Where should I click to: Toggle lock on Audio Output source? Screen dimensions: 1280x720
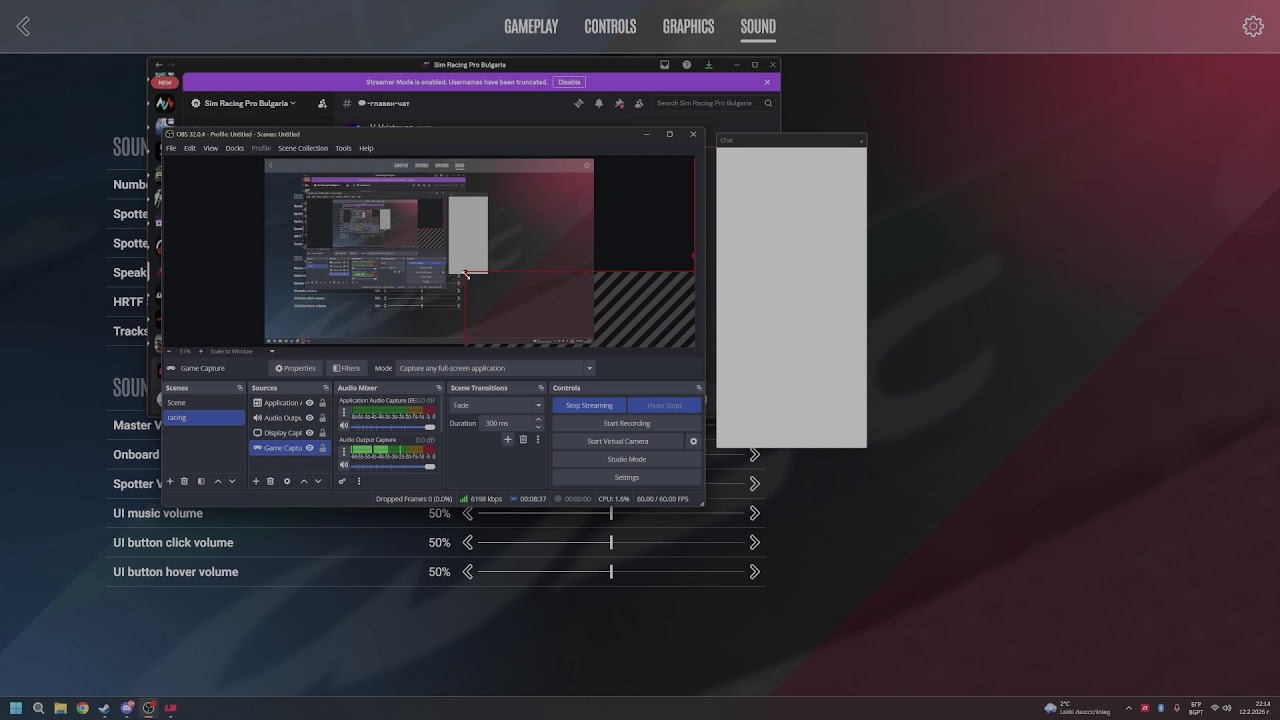(x=322, y=418)
